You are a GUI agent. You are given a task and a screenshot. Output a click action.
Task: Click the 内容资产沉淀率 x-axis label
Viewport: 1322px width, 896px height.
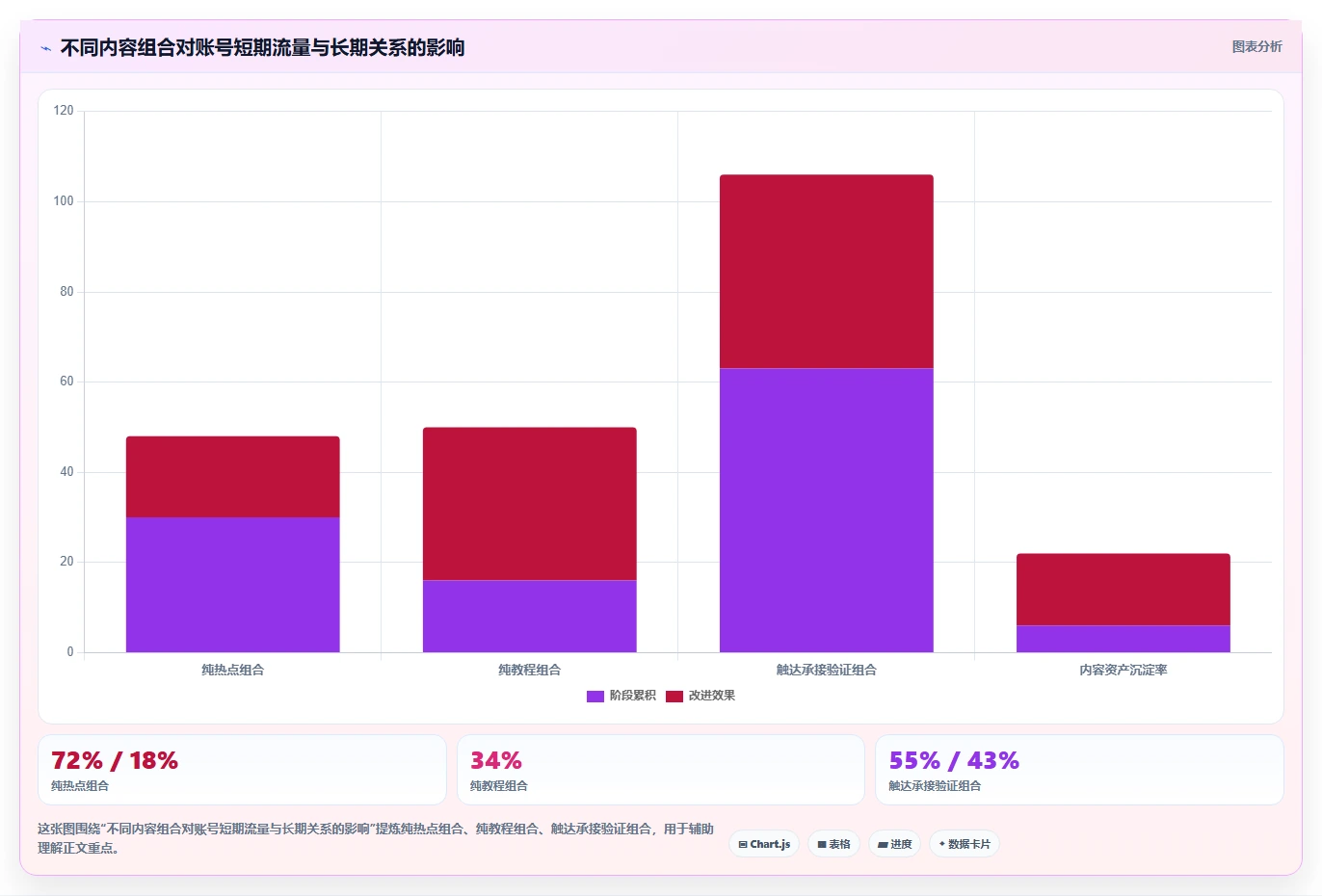pyautogui.click(x=1123, y=670)
